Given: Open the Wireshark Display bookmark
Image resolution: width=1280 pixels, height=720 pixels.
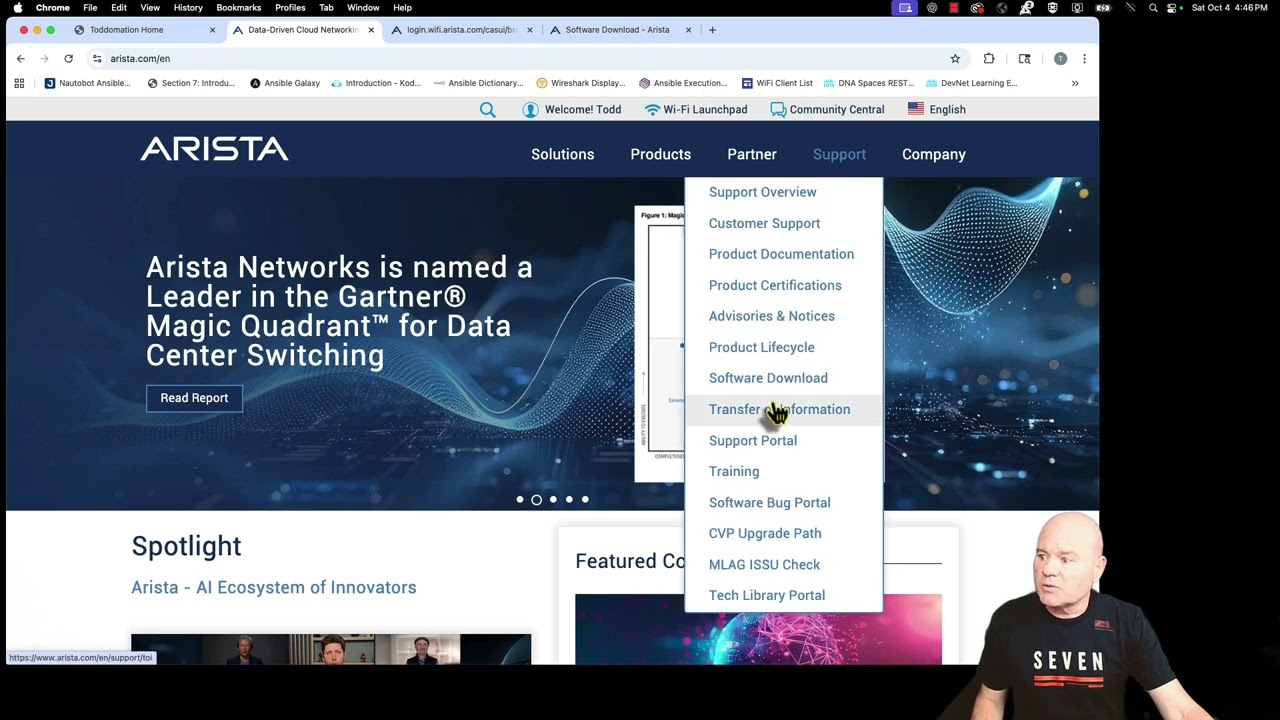Looking at the screenshot, I should (x=581, y=83).
